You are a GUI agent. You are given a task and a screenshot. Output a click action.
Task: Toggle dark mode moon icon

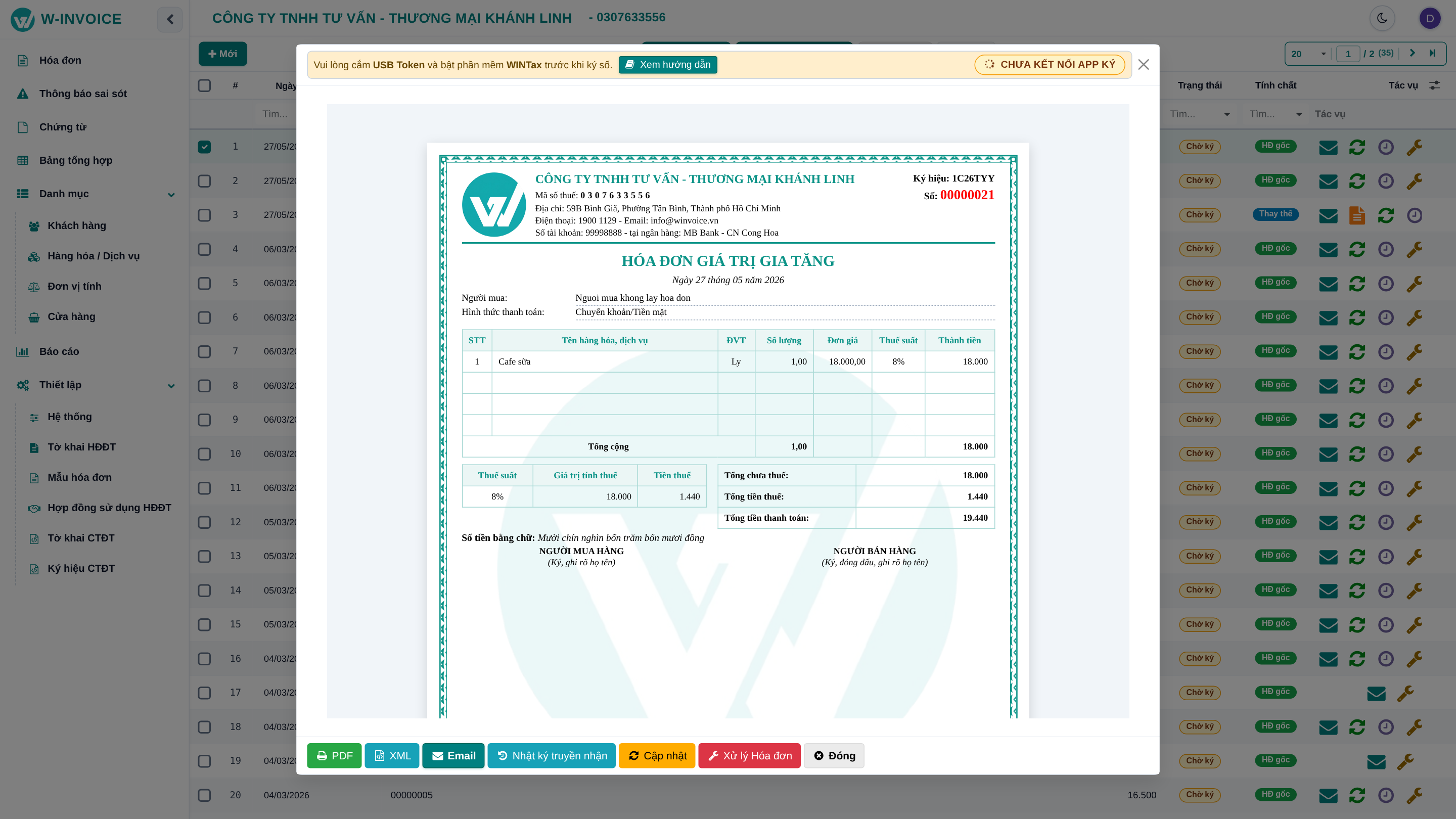point(1382,18)
